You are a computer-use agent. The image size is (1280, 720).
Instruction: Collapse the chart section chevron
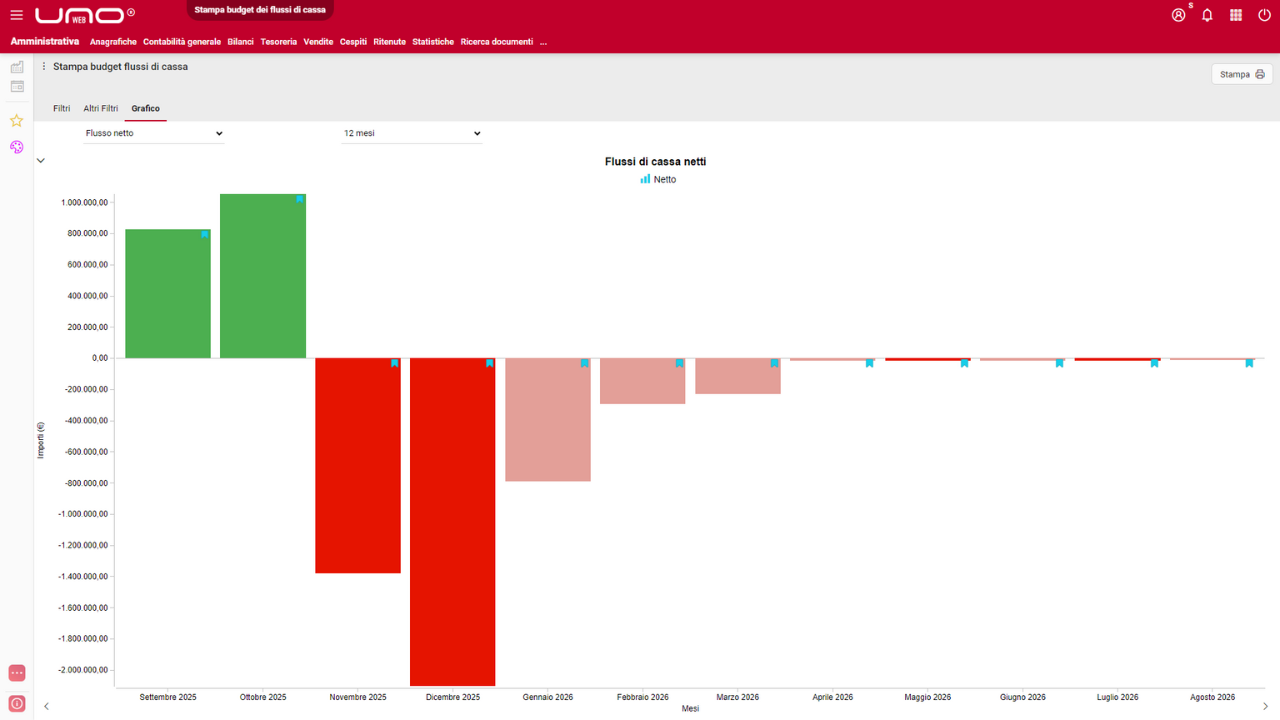(x=41, y=160)
